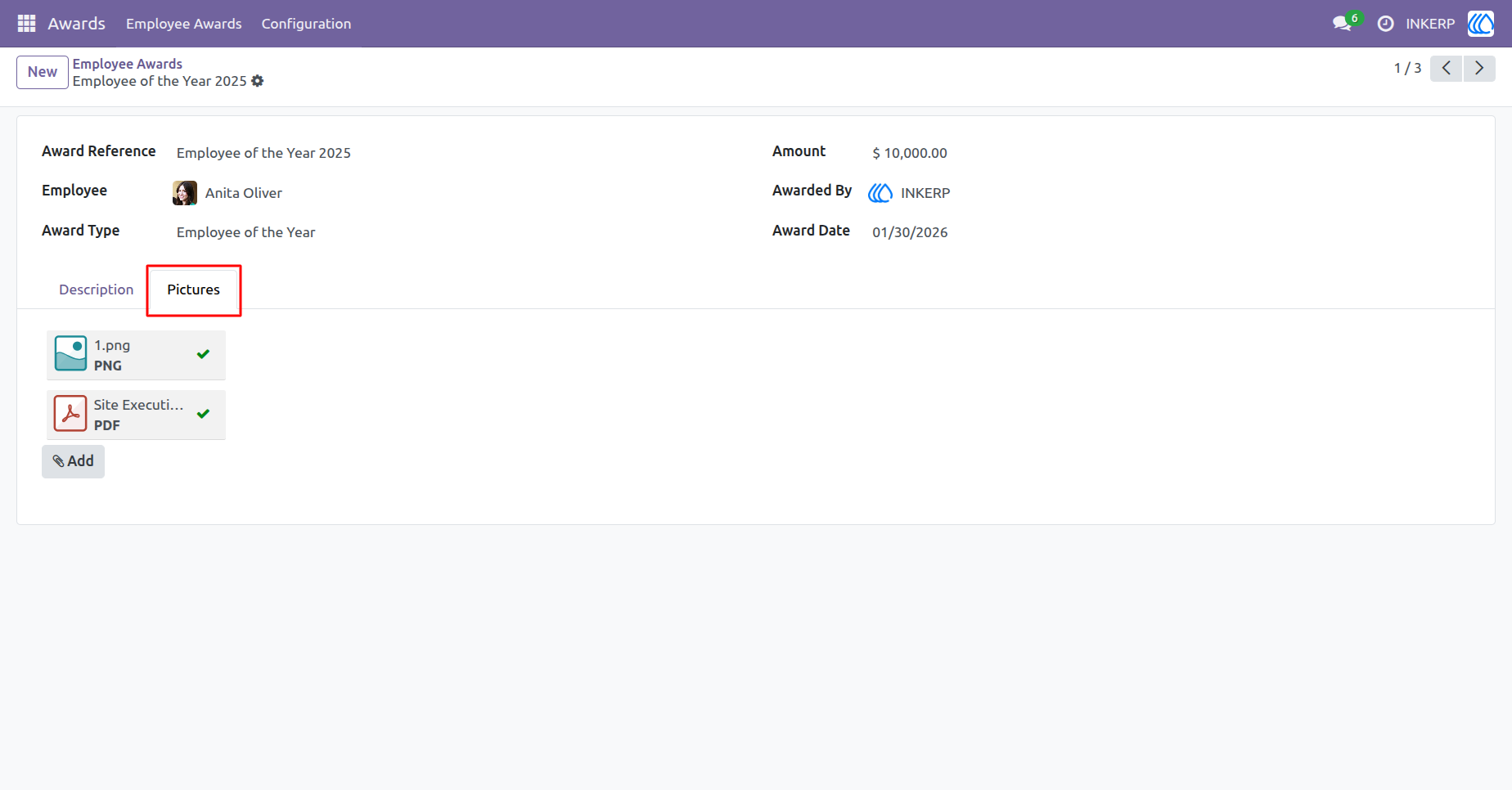Image resolution: width=1512 pixels, height=790 pixels.
Task: Switch to the Description tab
Action: (96, 290)
